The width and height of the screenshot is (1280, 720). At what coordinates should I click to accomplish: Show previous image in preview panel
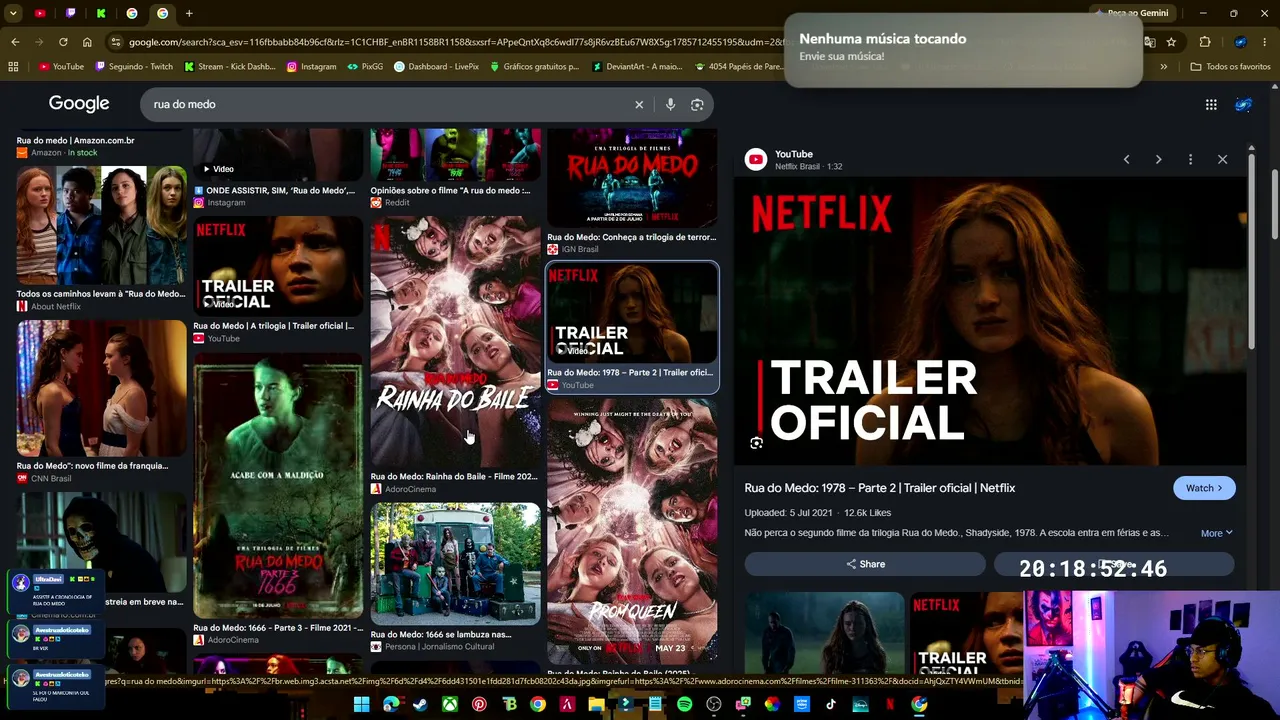click(1126, 159)
